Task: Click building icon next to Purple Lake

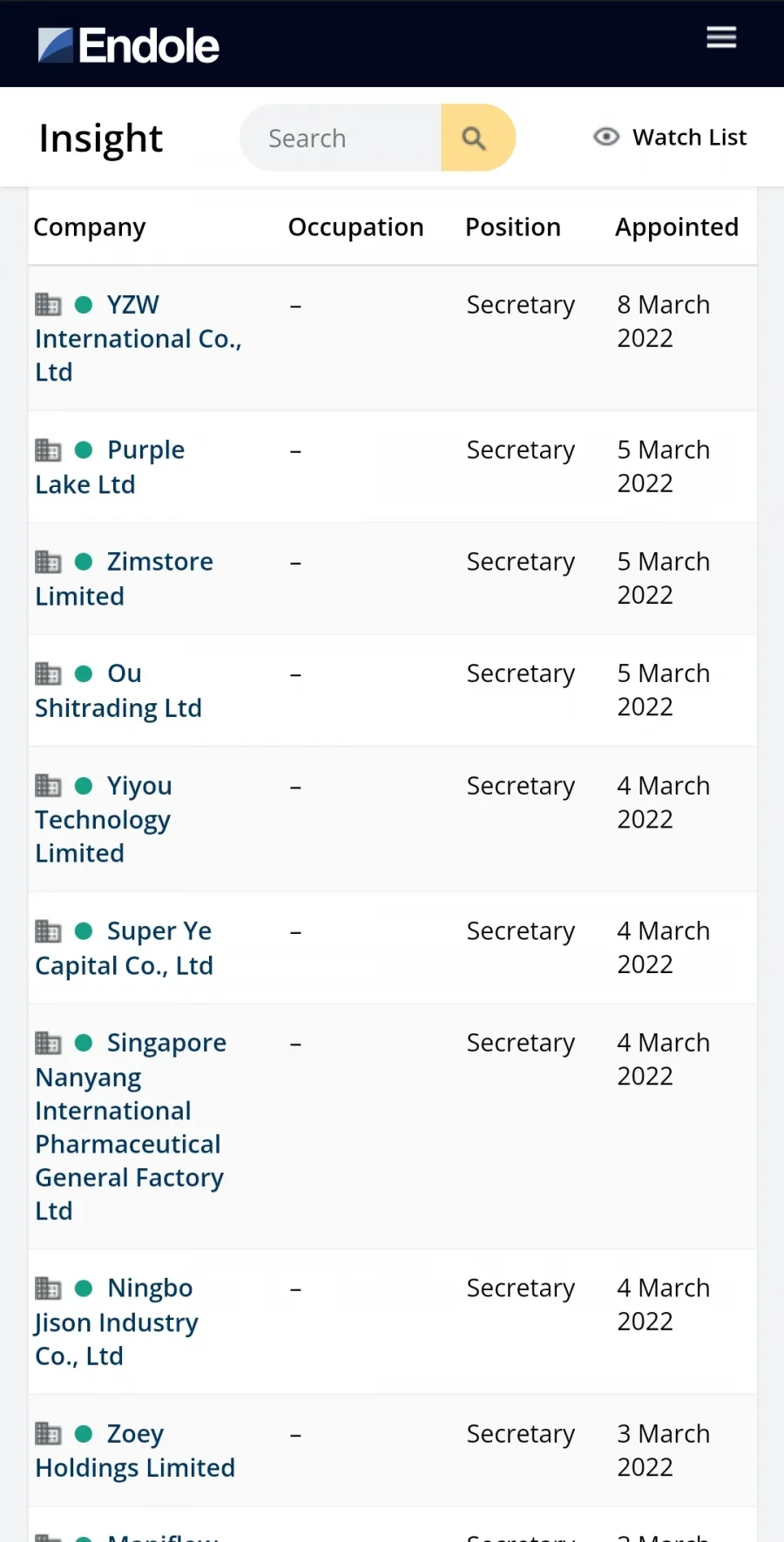Action: coord(48,450)
